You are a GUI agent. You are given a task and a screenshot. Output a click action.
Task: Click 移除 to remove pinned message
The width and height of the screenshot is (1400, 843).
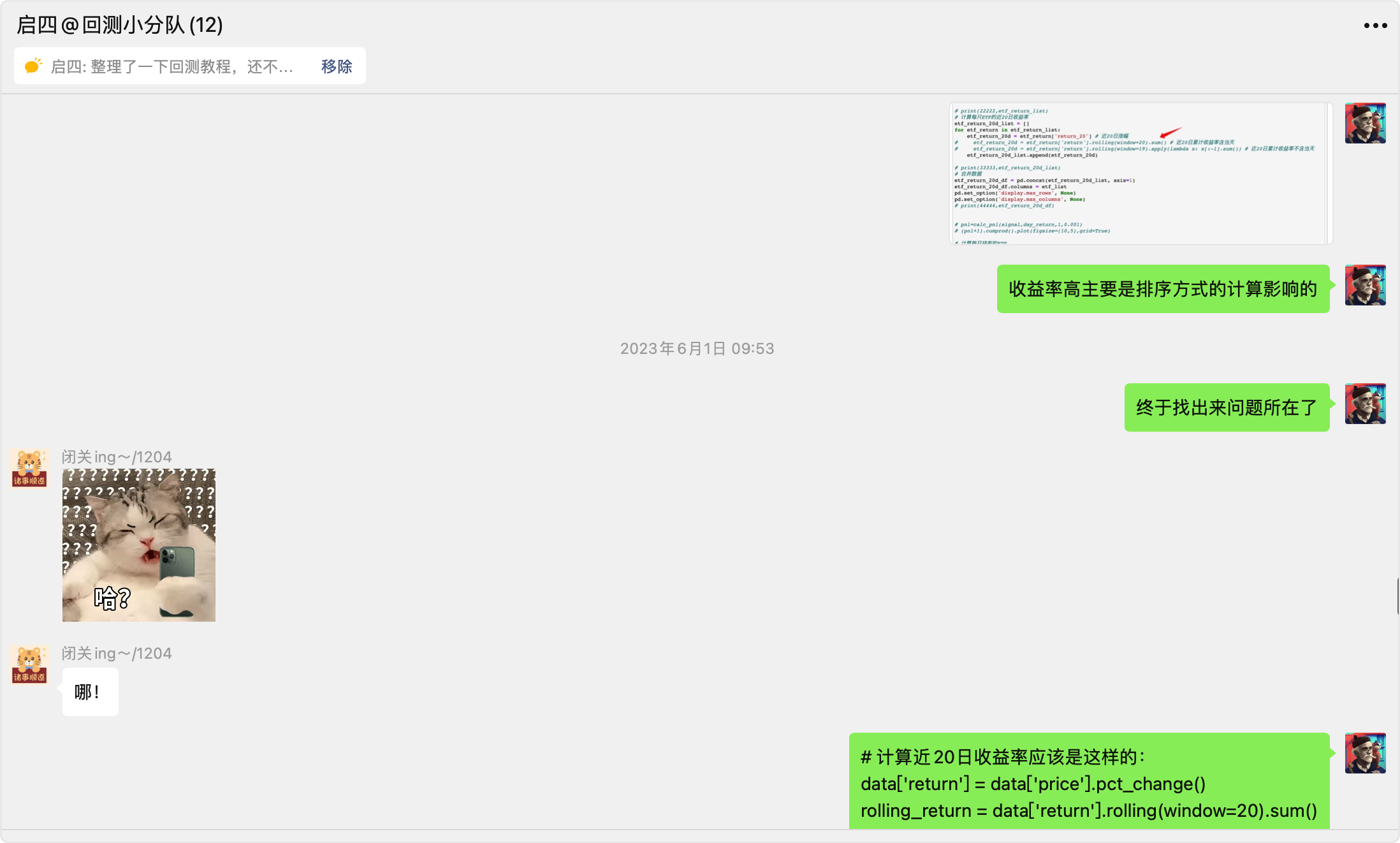coord(337,66)
